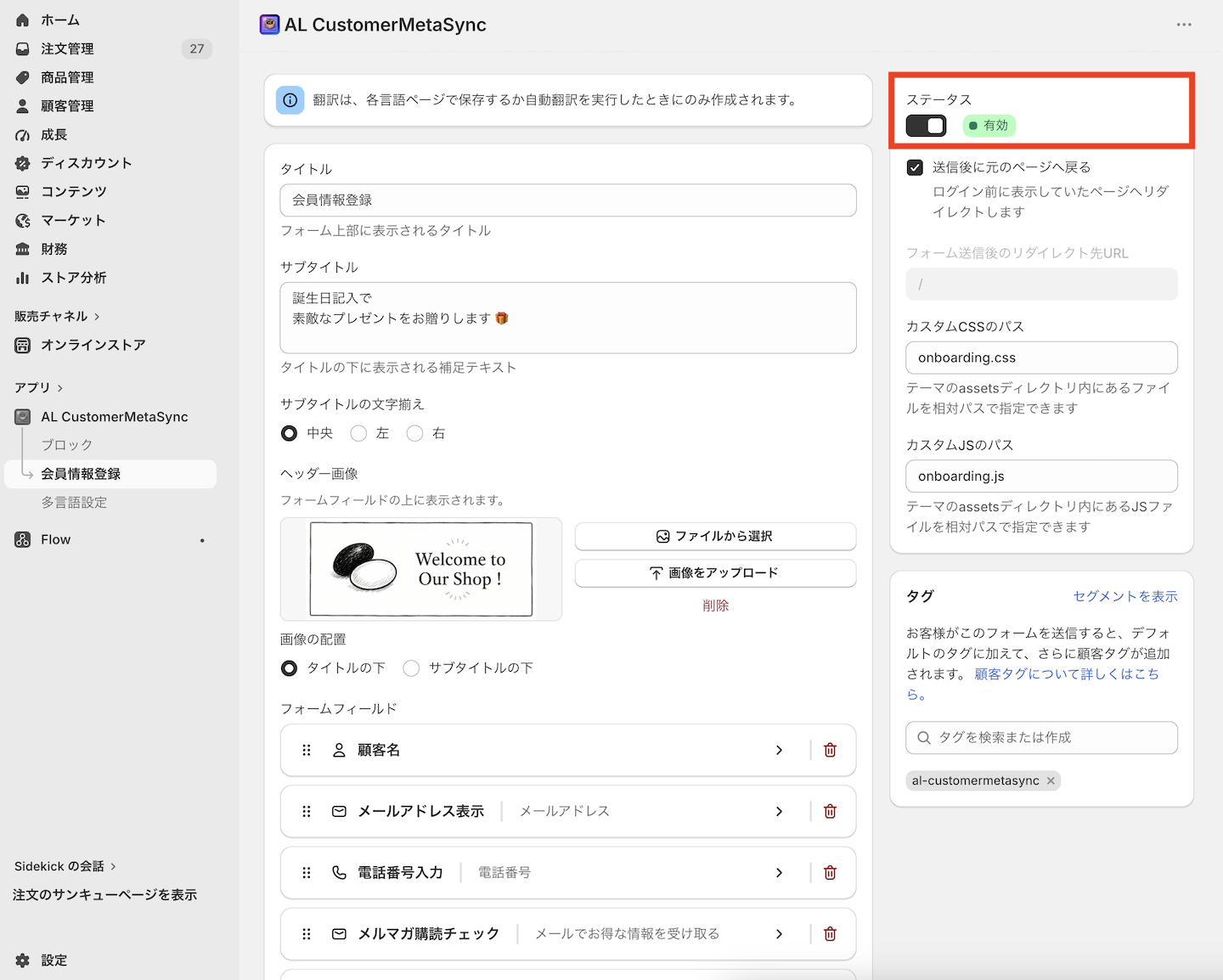Image resolution: width=1223 pixels, height=980 pixels.
Task: Open ブロック under AL CustomerMetaSync
Action: (67, 445)
